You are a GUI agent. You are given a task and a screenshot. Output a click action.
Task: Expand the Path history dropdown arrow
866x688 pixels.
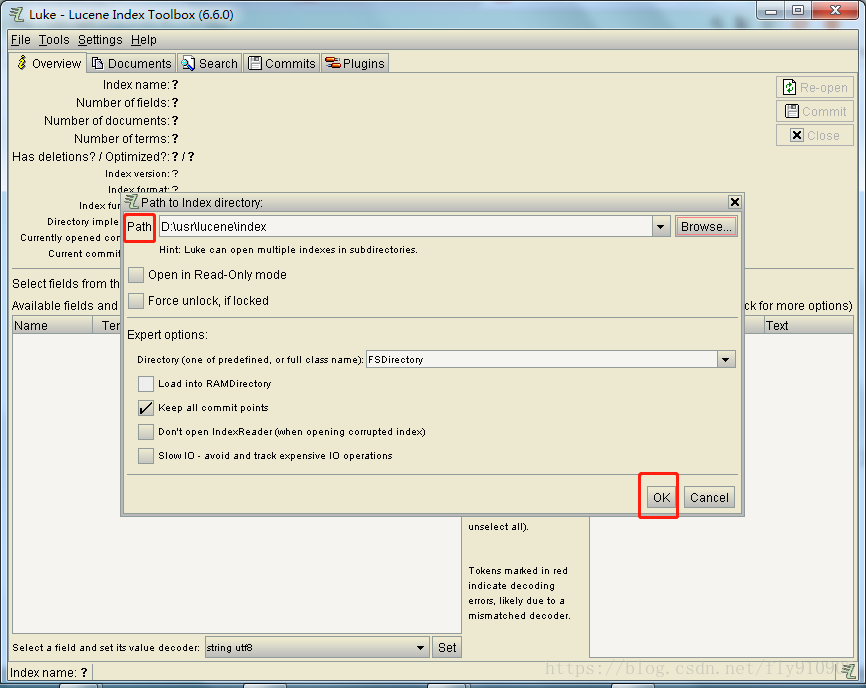click(x=661, y=226)
